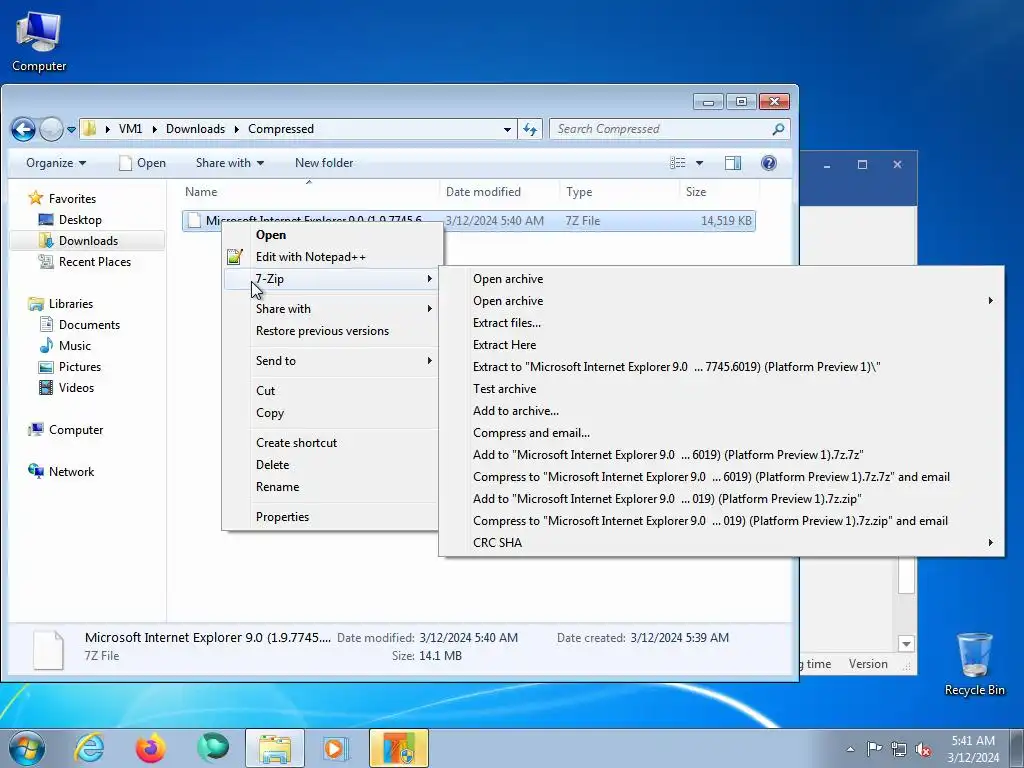Expand the second Open archive submenu arrow
The height and width of the screenshot is (768, 1024).
[x=991, y=300]
